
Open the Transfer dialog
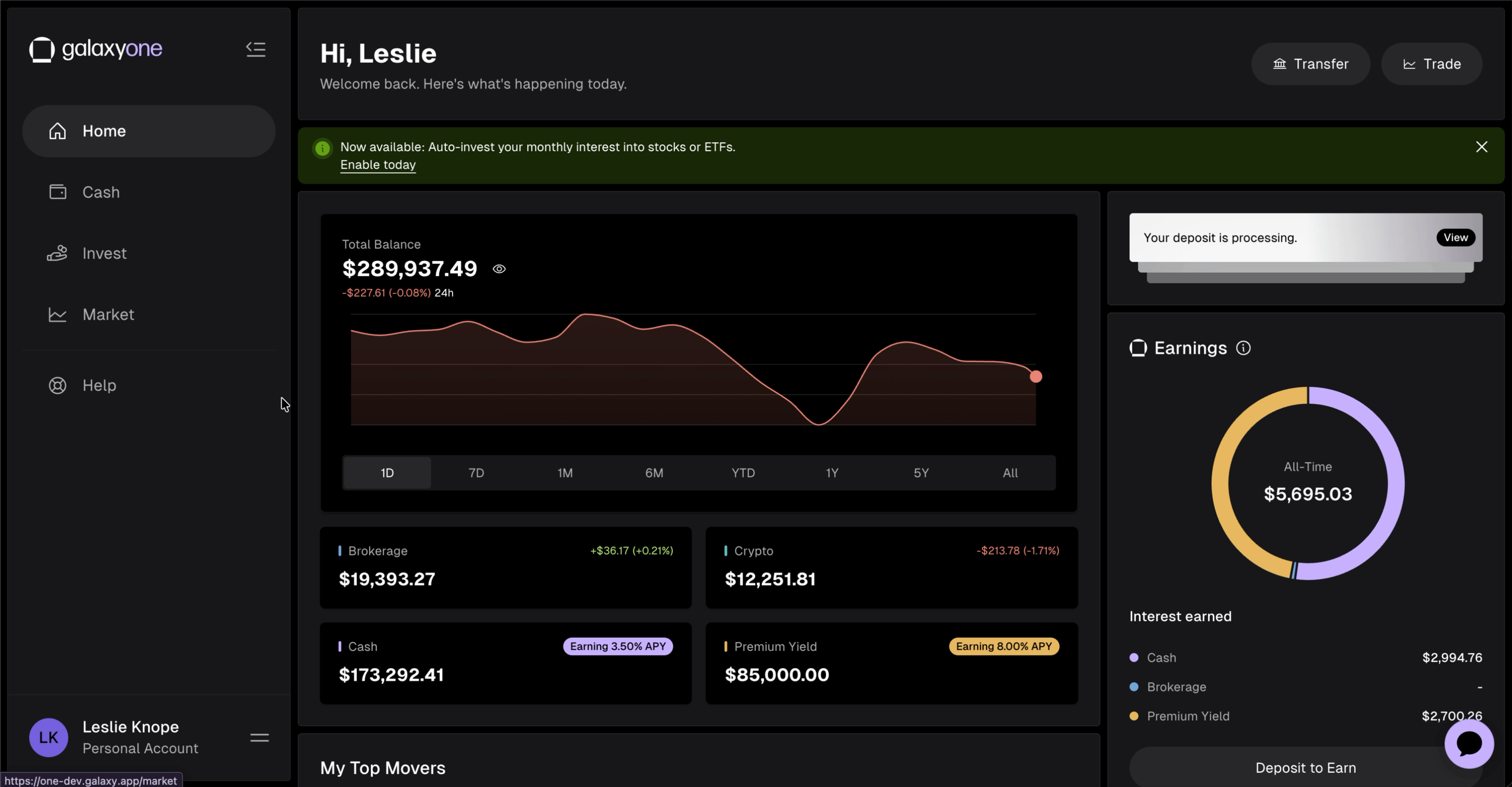[1311, 63]
